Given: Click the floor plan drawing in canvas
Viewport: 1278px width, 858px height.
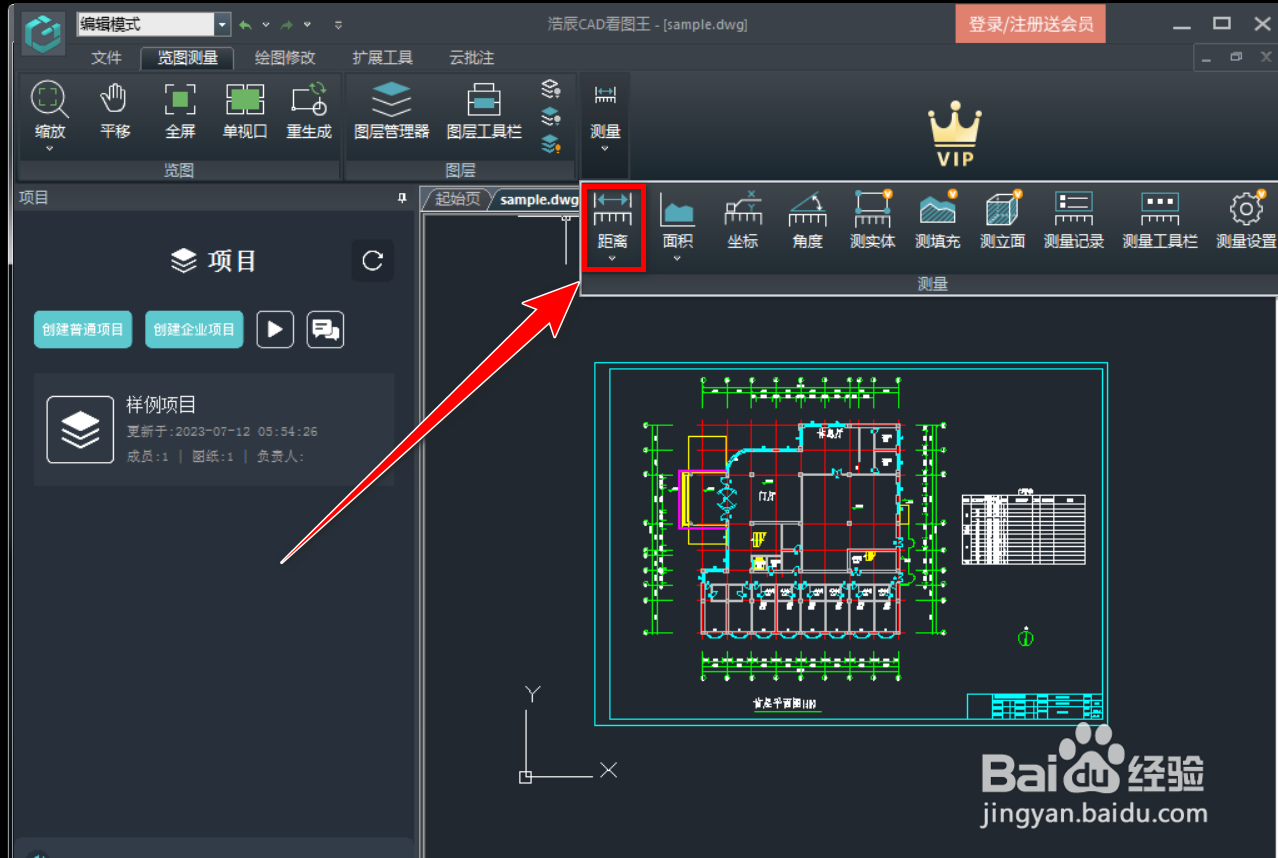Looking at the screenshot, I should click(x=850, y=543).
